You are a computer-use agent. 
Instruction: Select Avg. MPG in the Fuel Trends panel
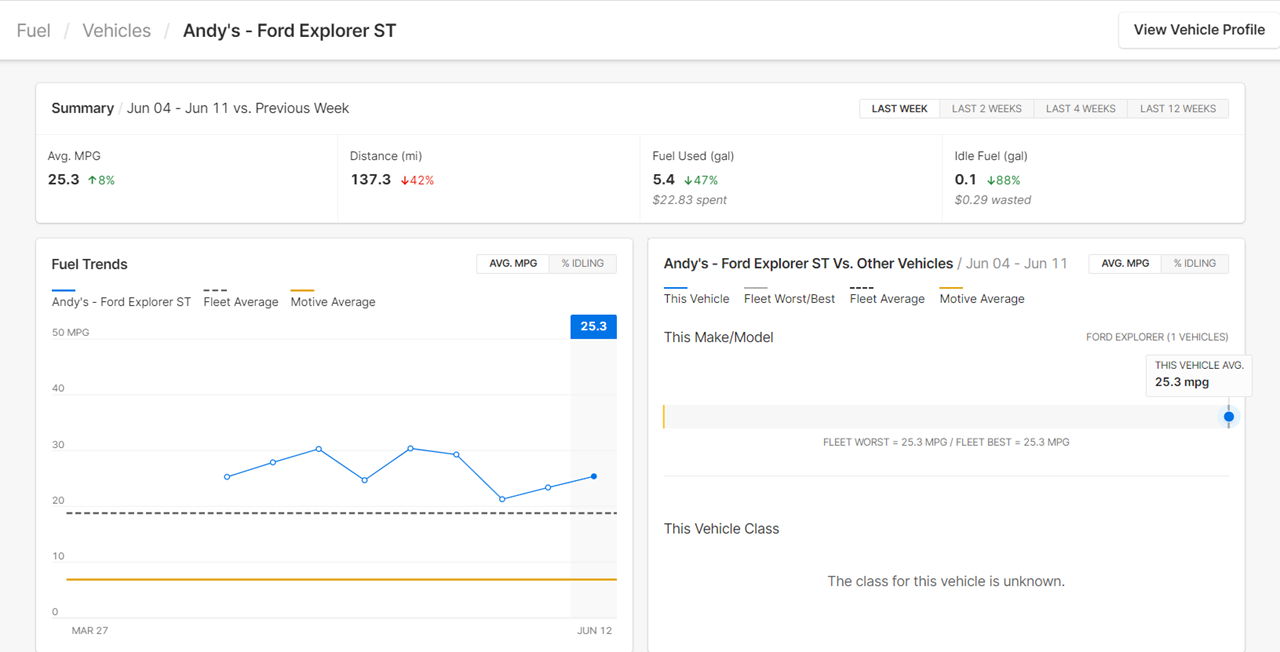click(x=513, y=264)
